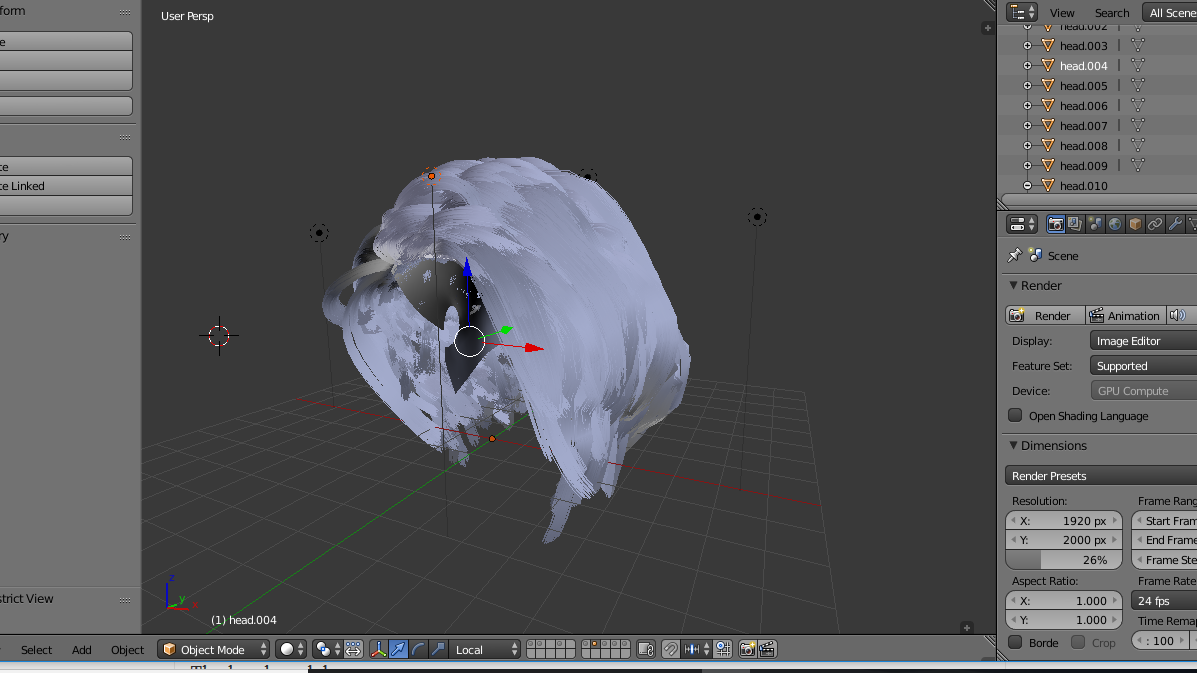
Task: Expand the head.006 tree node
Action: pyautogui.click(x=1028, y=105)
